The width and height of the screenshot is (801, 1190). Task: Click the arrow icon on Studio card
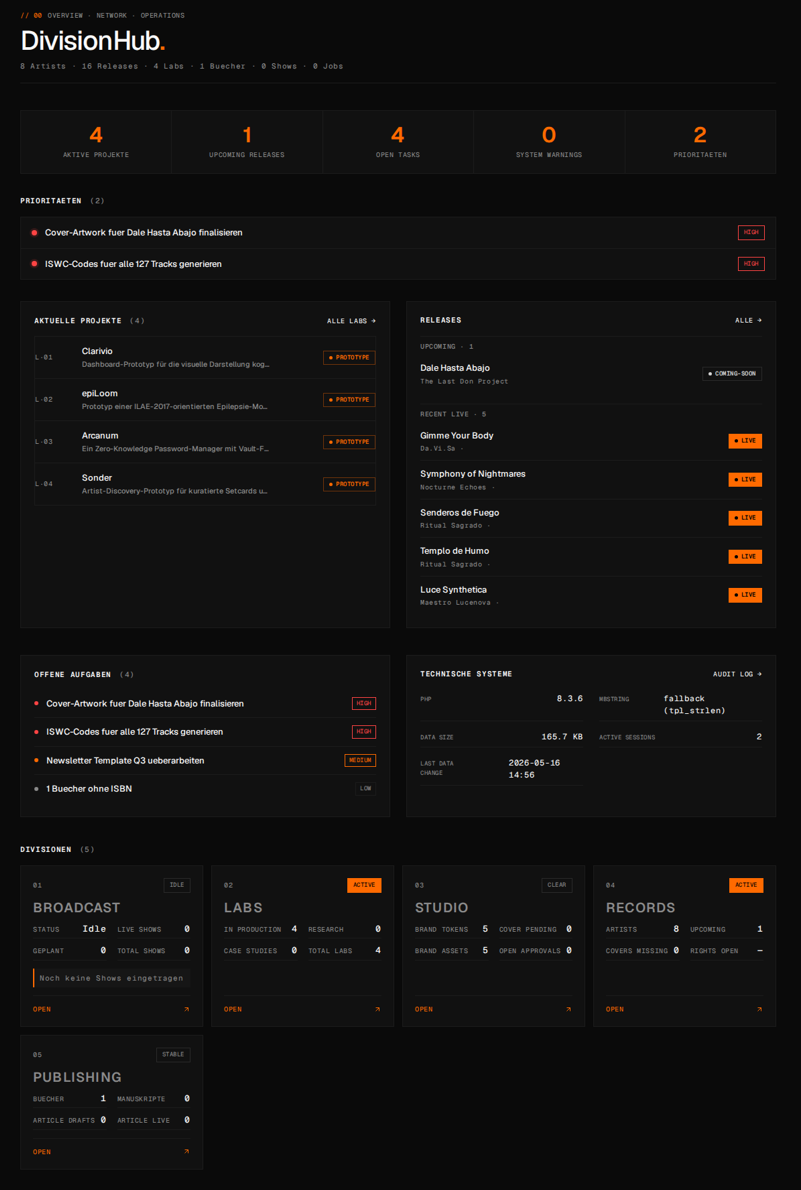tap(569, 1009)
